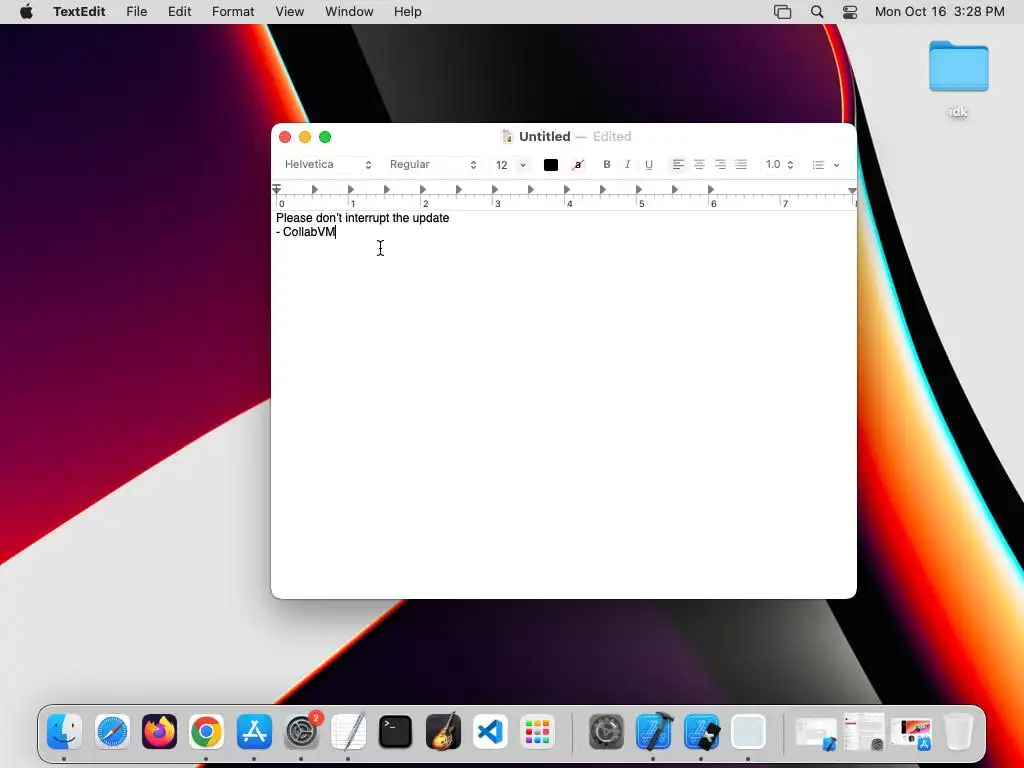This screenshot has height=768, width=1024.
Task: Click the left indent marker at ruler zero
Action: click(x=277, y=189)
